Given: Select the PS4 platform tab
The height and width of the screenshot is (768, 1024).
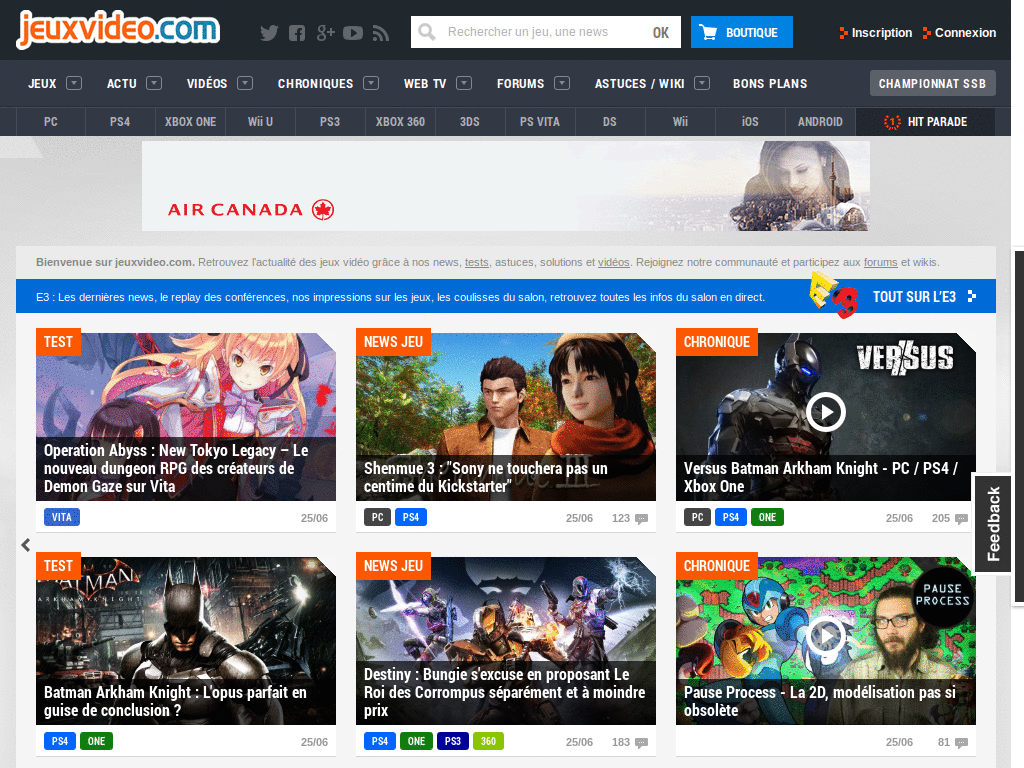Looking at the screenshot, I should pos(120,121).
